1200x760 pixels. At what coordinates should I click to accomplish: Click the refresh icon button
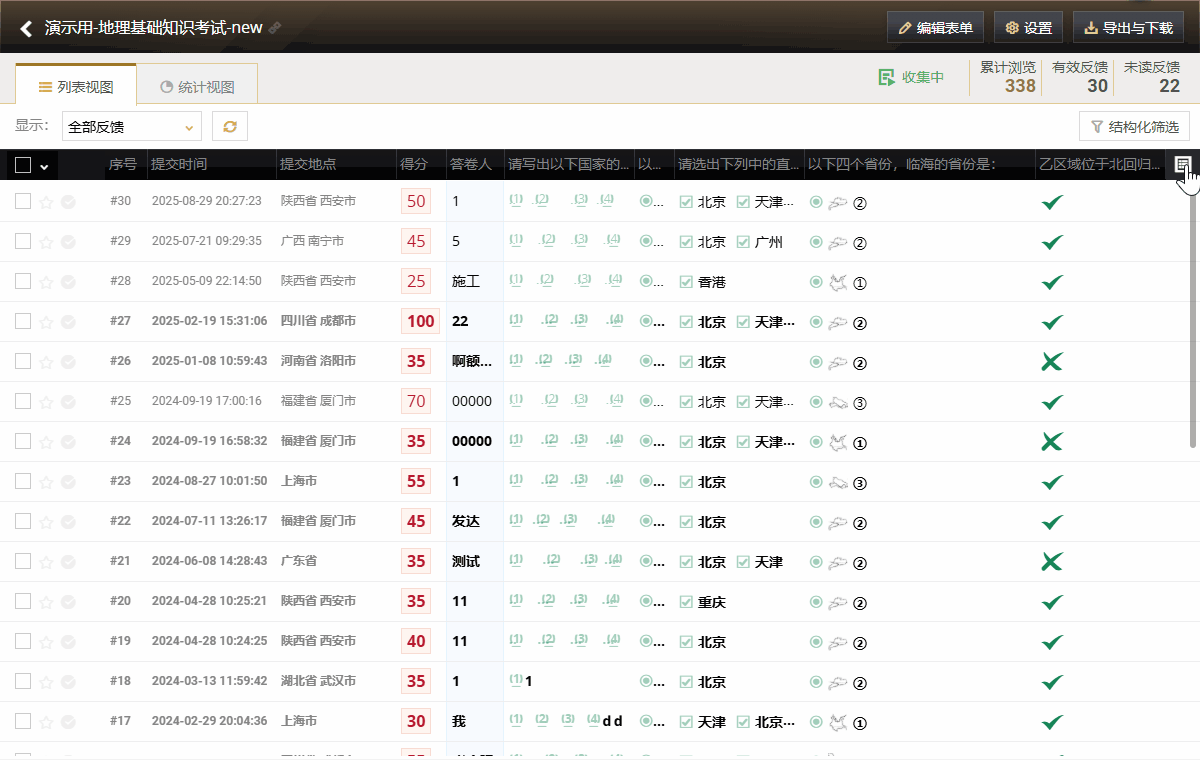pyautogui.click(x=230, y=126)
